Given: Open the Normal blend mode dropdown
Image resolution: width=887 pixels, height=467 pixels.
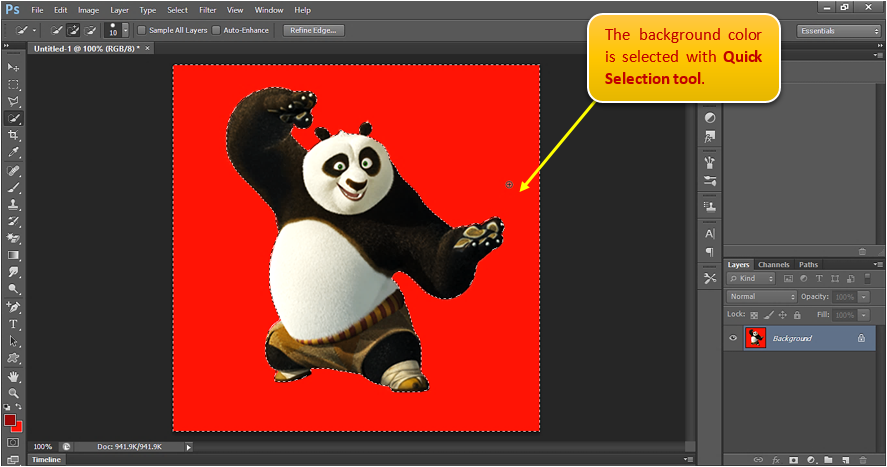Looking at the screenshot, I should coord(761,297).
